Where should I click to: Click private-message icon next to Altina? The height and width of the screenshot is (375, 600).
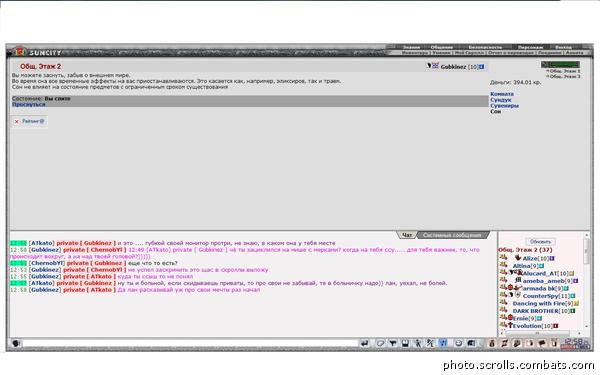point(503,265)
